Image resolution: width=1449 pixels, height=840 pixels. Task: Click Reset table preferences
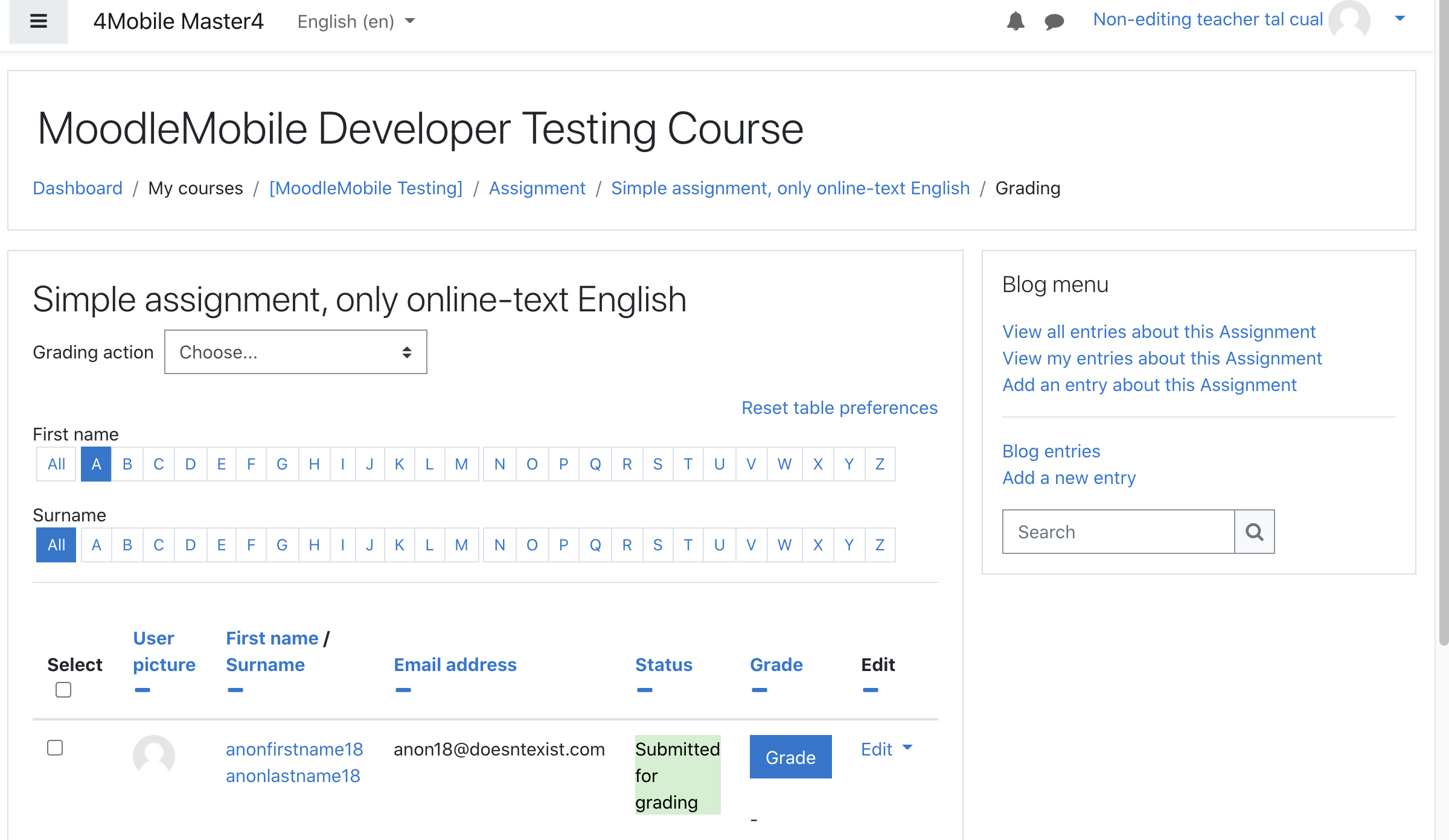[840, 408]
